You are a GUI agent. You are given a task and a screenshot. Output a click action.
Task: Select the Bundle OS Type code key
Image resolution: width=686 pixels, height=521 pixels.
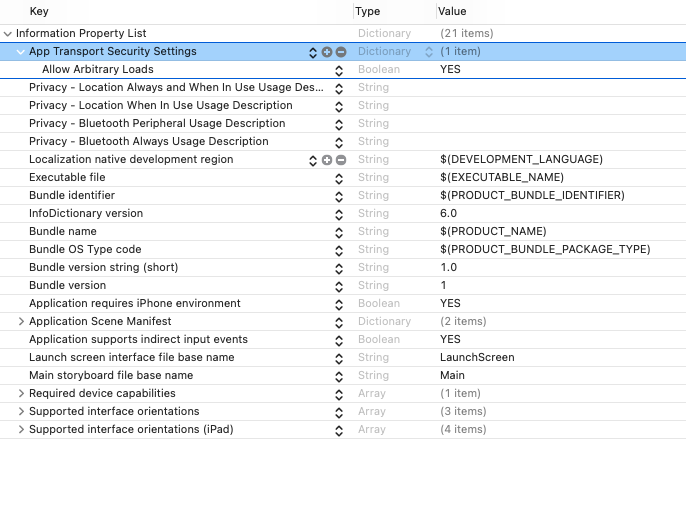pyautogui.click(x=85, y=249)
